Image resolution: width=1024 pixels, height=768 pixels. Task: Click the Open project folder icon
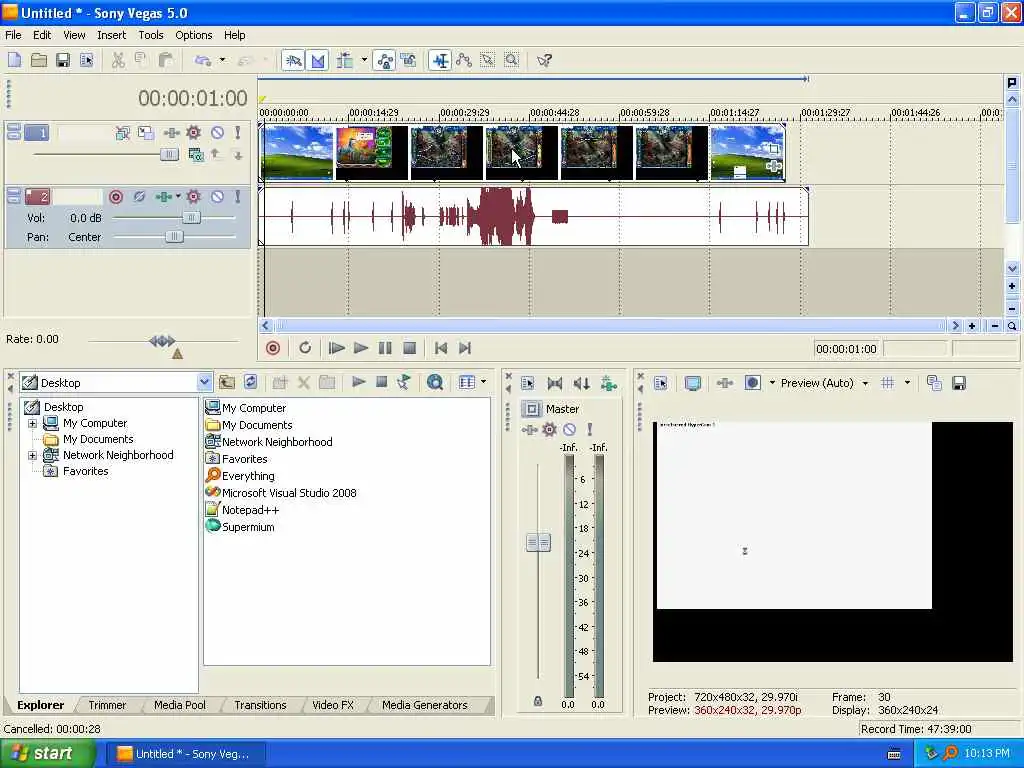(39, 61)
